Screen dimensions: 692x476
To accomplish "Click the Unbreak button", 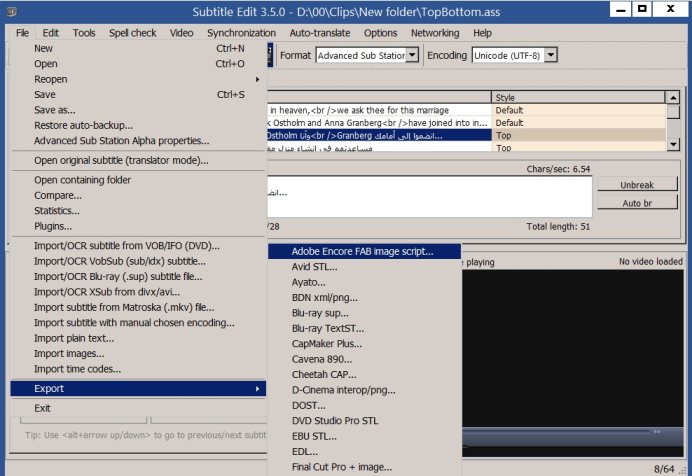I will pos(637,185).
